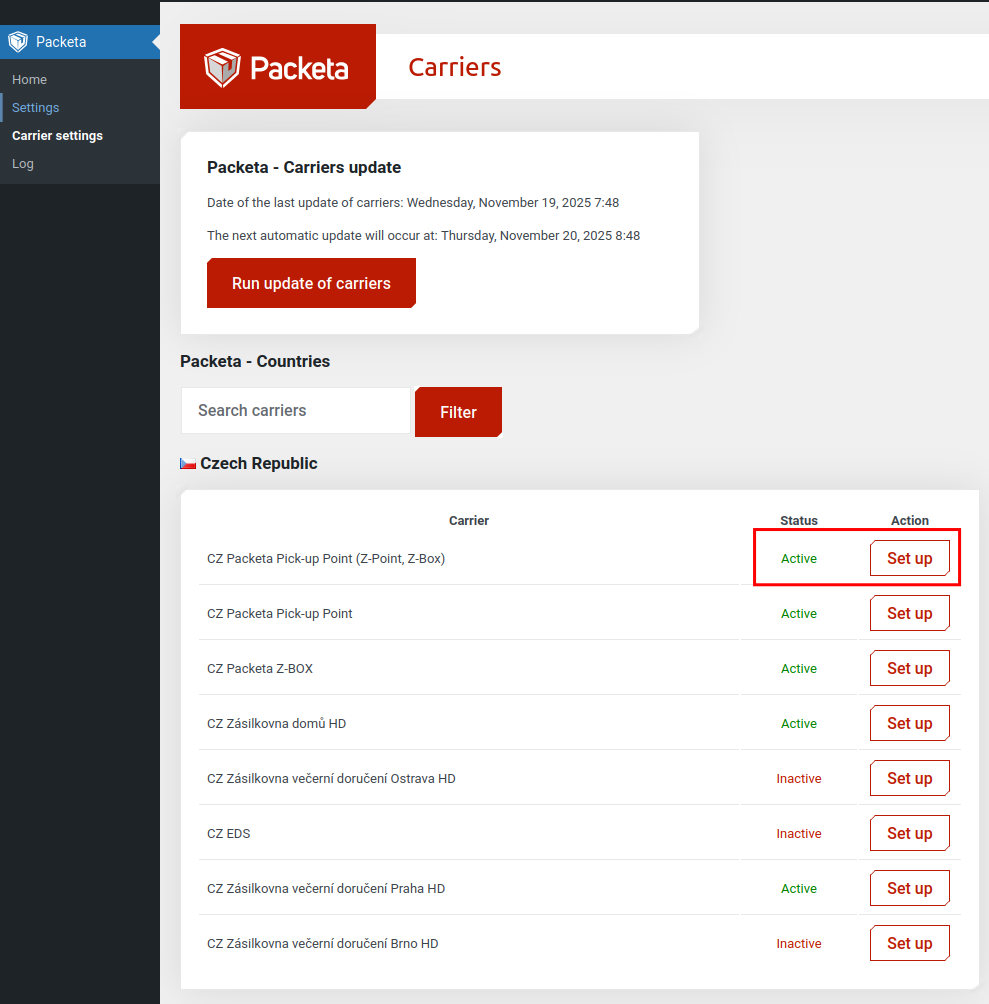Viewport: 989px width, 1004px height.
Task: Click the Carriers page heading
Action: 454,67
